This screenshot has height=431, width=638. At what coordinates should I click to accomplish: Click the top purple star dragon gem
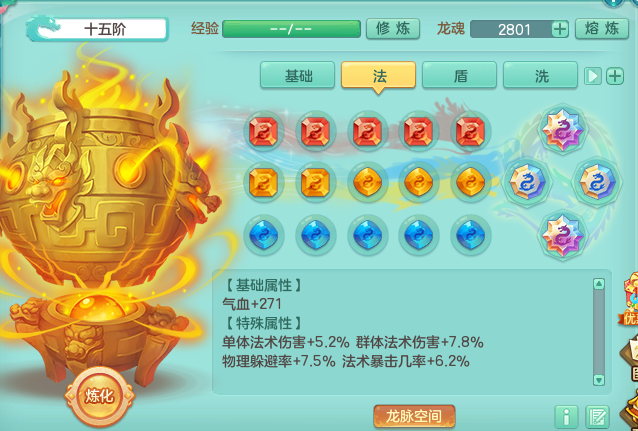click(x=563, y=129)
